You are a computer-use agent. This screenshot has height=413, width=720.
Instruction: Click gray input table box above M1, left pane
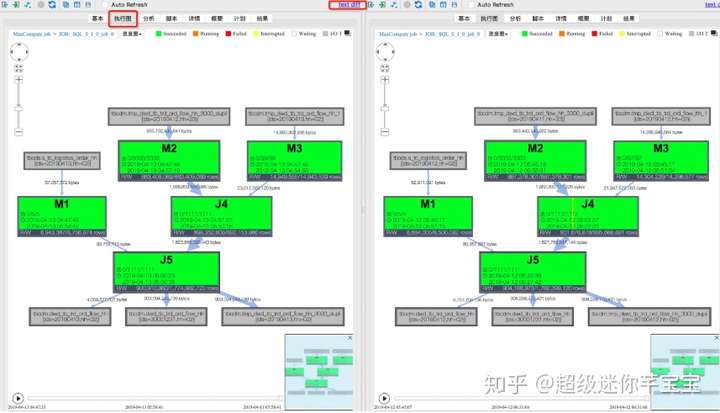pyautogui.click(x=62, y=161)
